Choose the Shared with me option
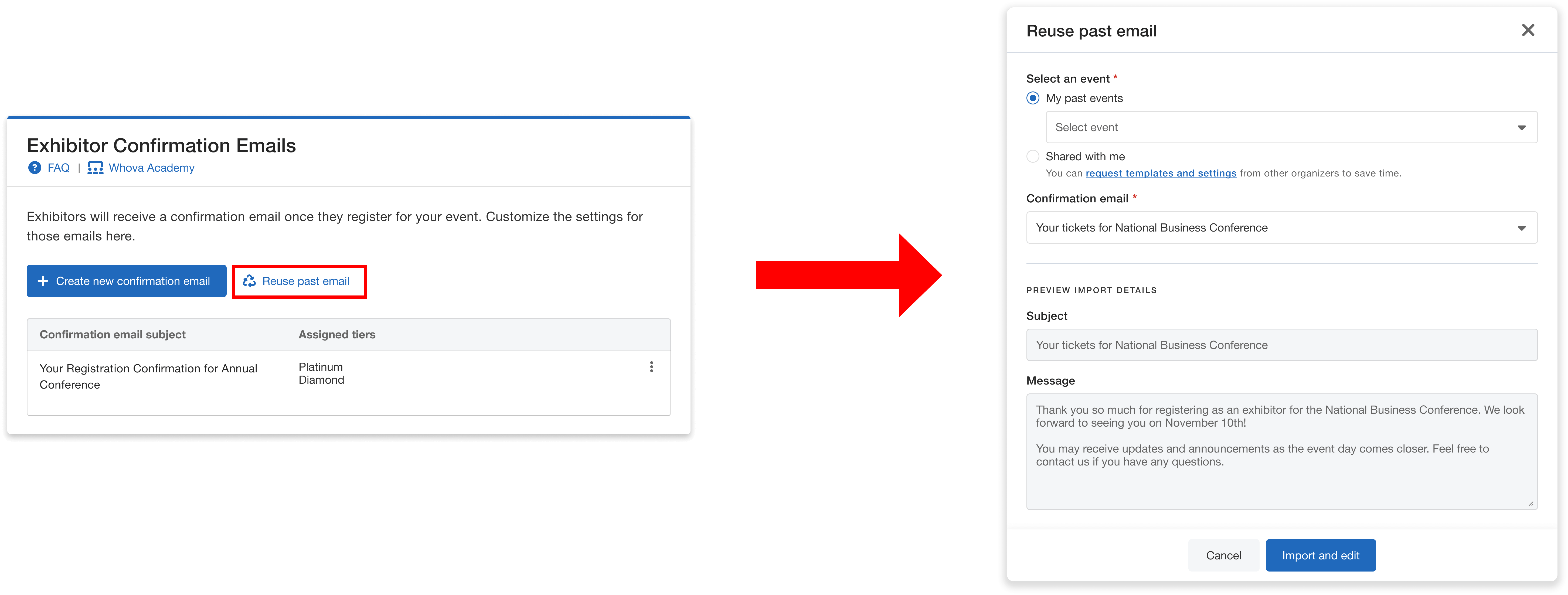Viewport: 1568px width, 595px height. click(x=1033, y=157)
